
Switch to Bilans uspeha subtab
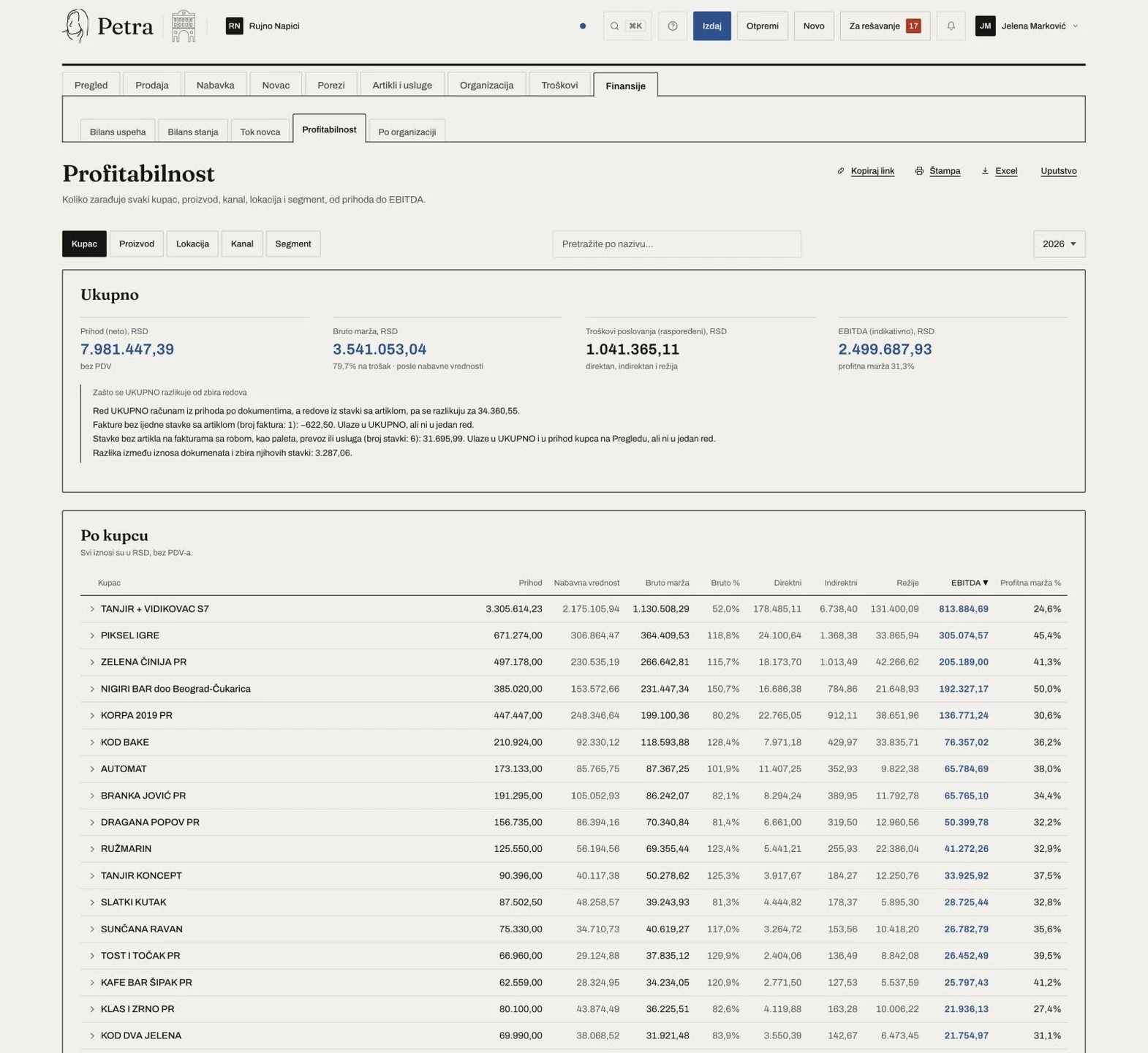[118, 132]
